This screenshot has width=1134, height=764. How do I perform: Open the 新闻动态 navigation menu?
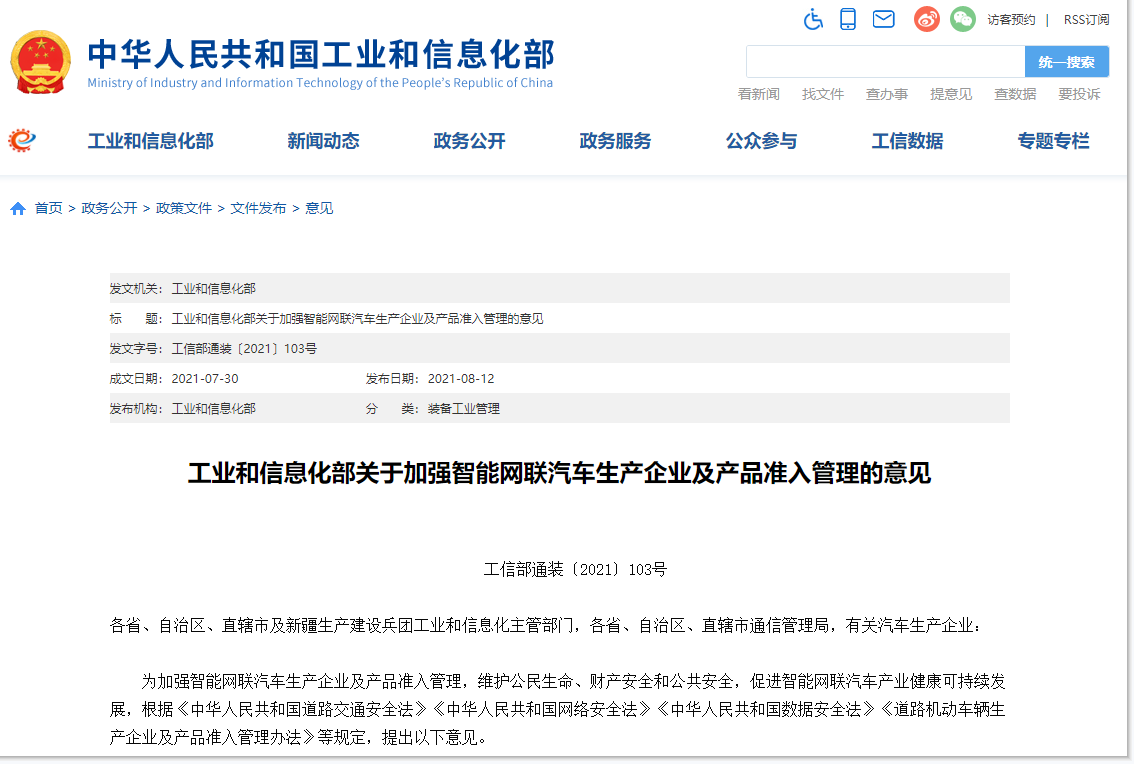323,141
